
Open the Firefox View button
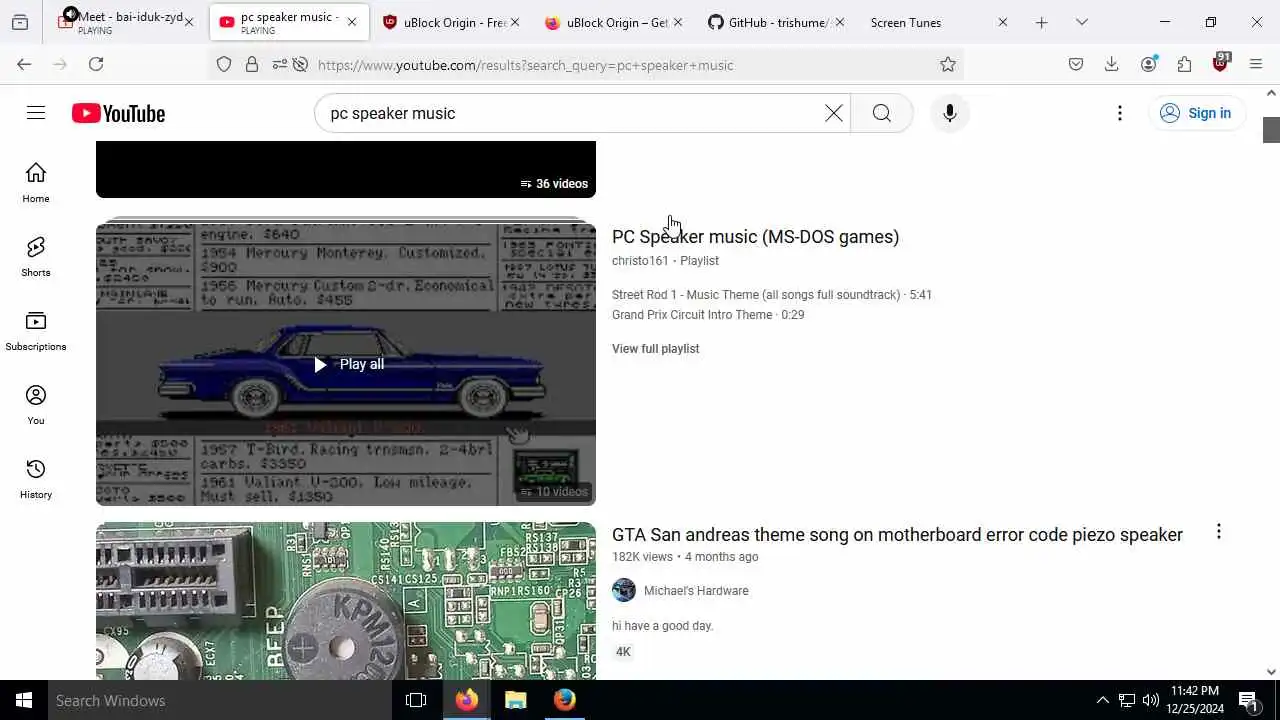(20, 22)
